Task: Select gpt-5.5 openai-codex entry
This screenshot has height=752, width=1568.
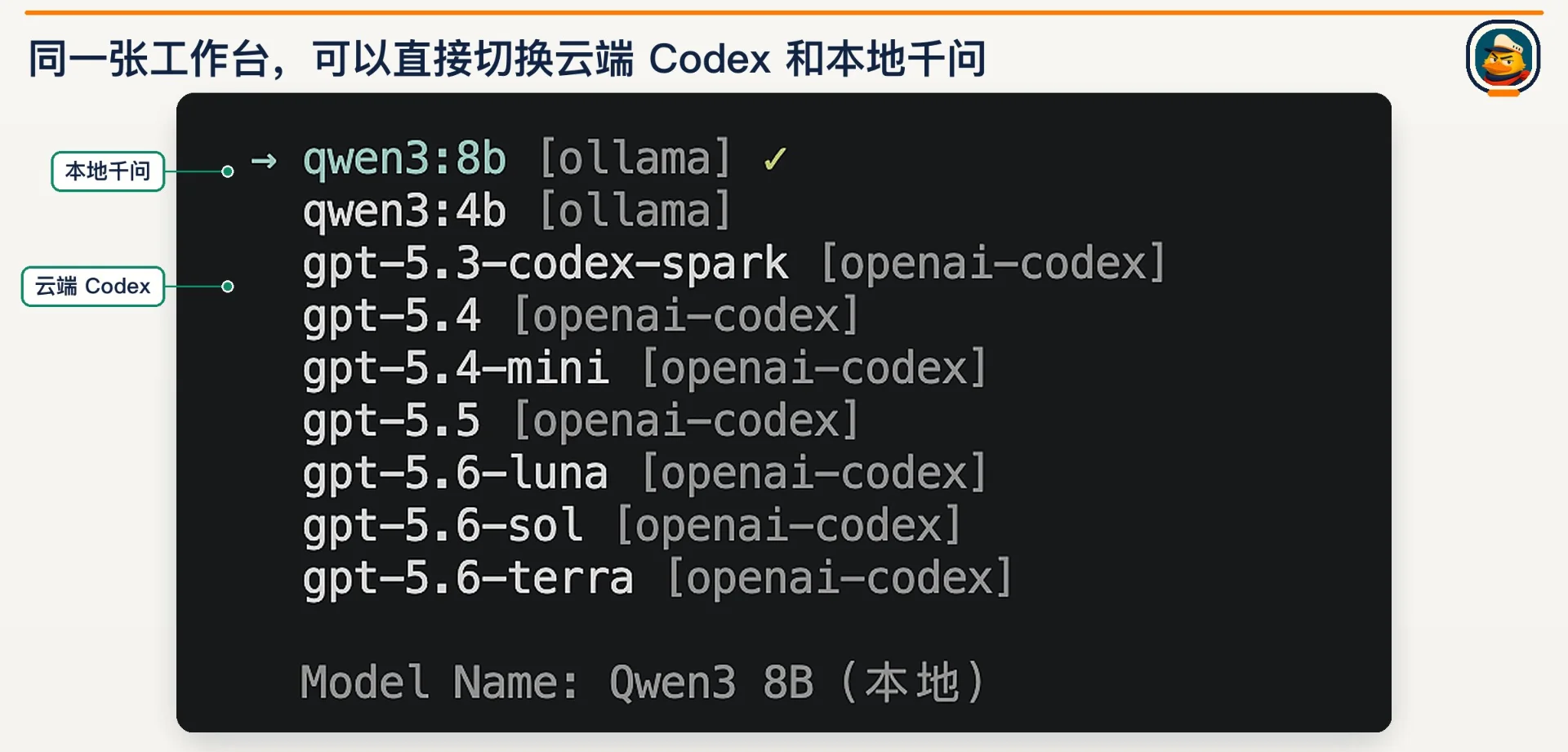Action: pos(581,420)
